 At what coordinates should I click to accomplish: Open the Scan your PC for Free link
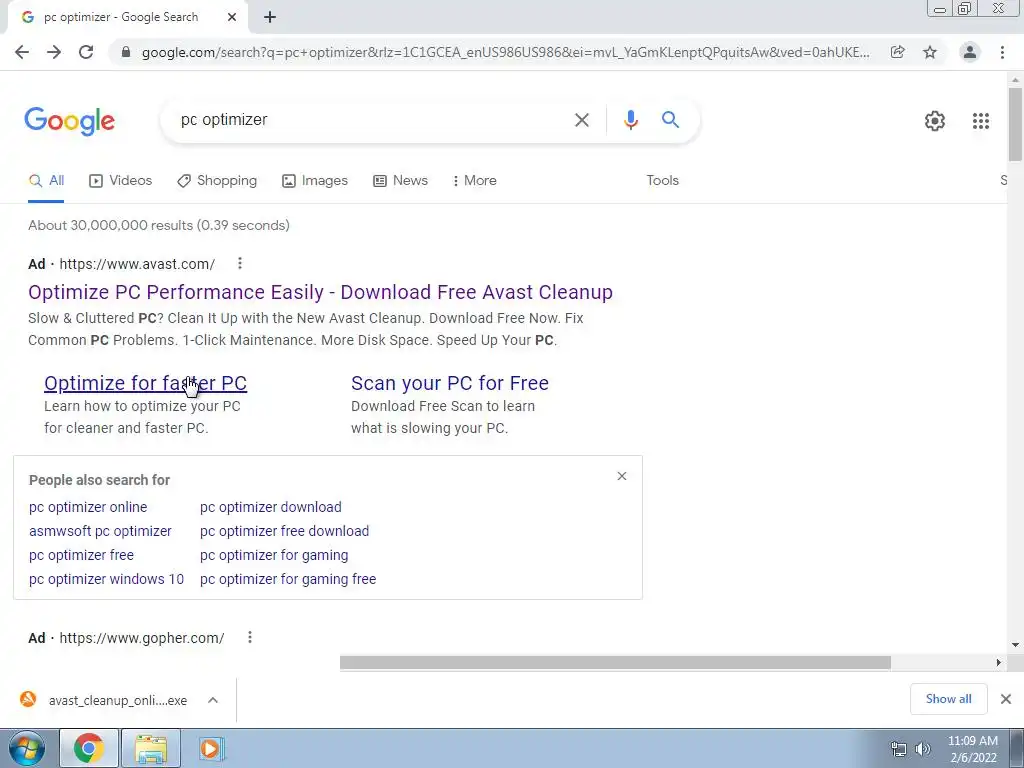pyautogui.click(x=449, y=383)
